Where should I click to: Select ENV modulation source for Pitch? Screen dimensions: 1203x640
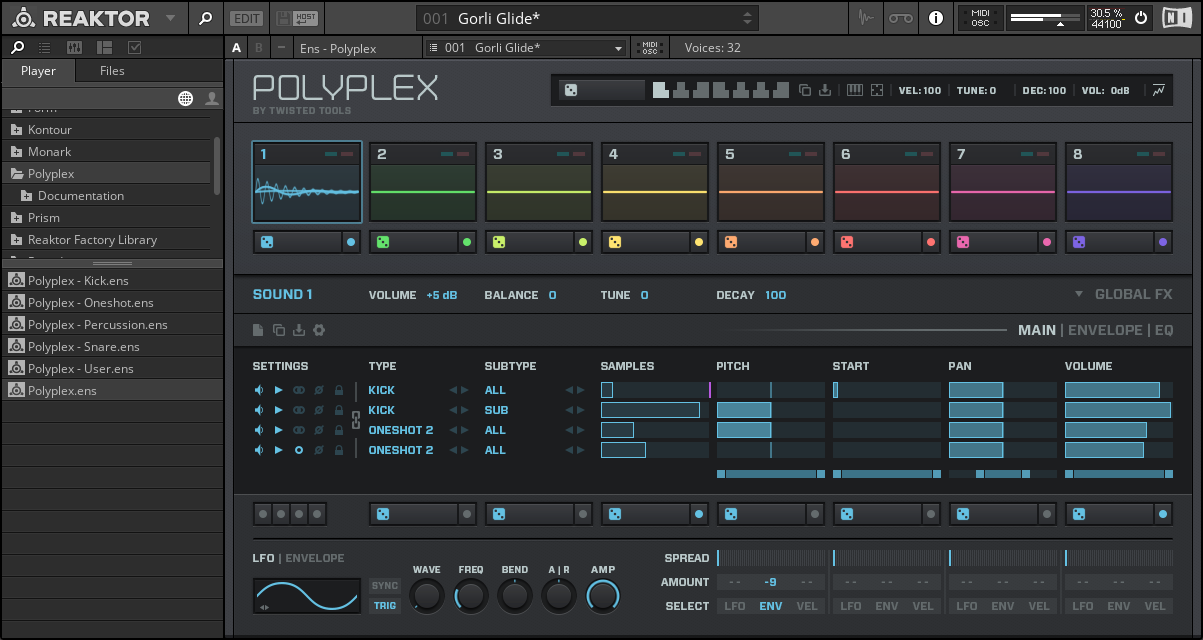pyautogui.click(x=770, y=606)
